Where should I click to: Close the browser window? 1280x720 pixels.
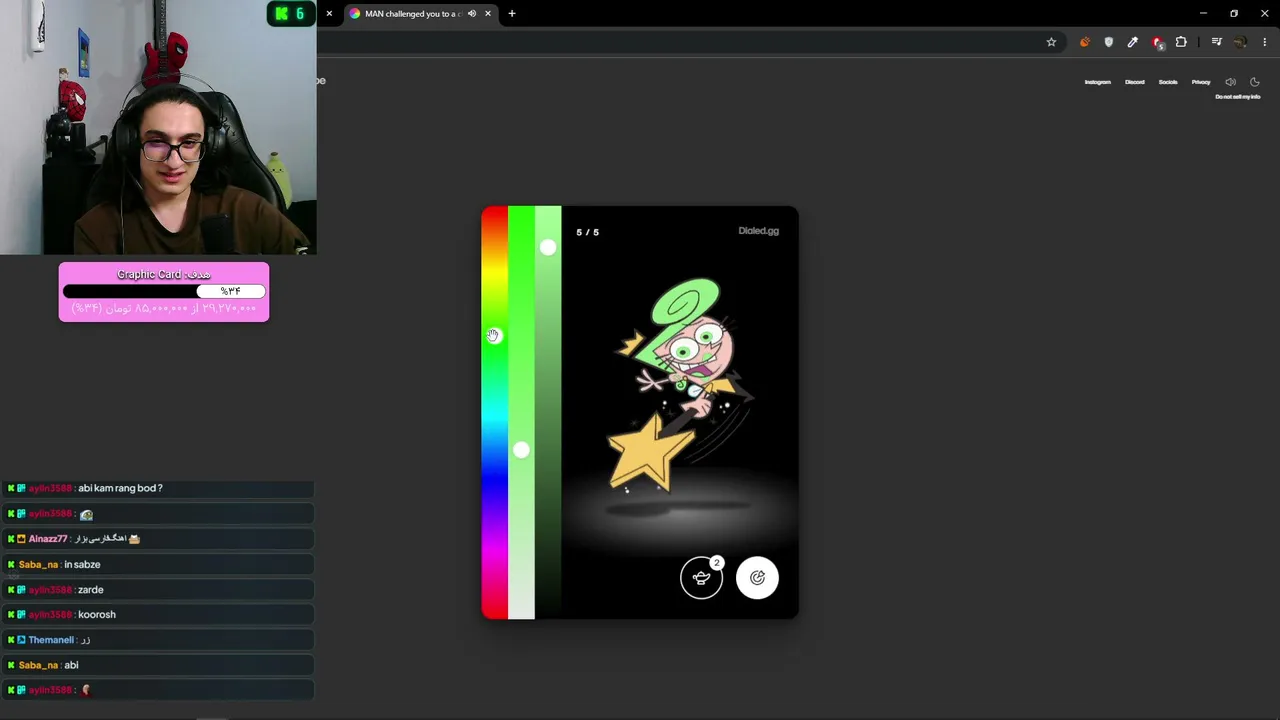(1264, 13)
